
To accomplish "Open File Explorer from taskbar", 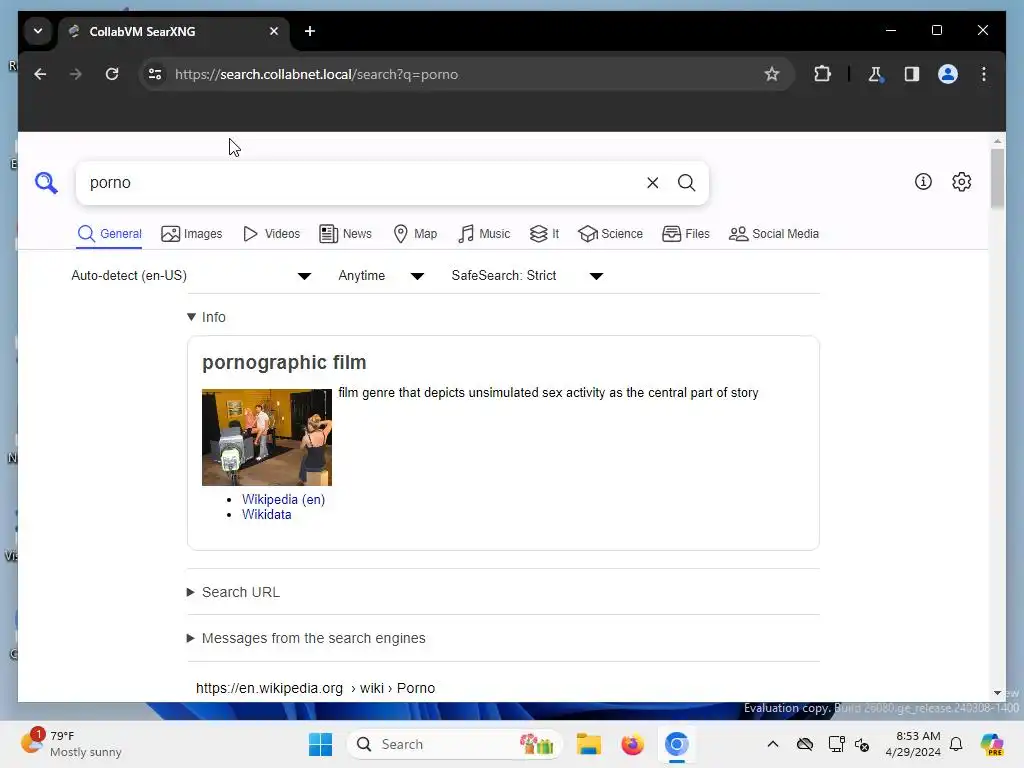I will tap(588, 744).
